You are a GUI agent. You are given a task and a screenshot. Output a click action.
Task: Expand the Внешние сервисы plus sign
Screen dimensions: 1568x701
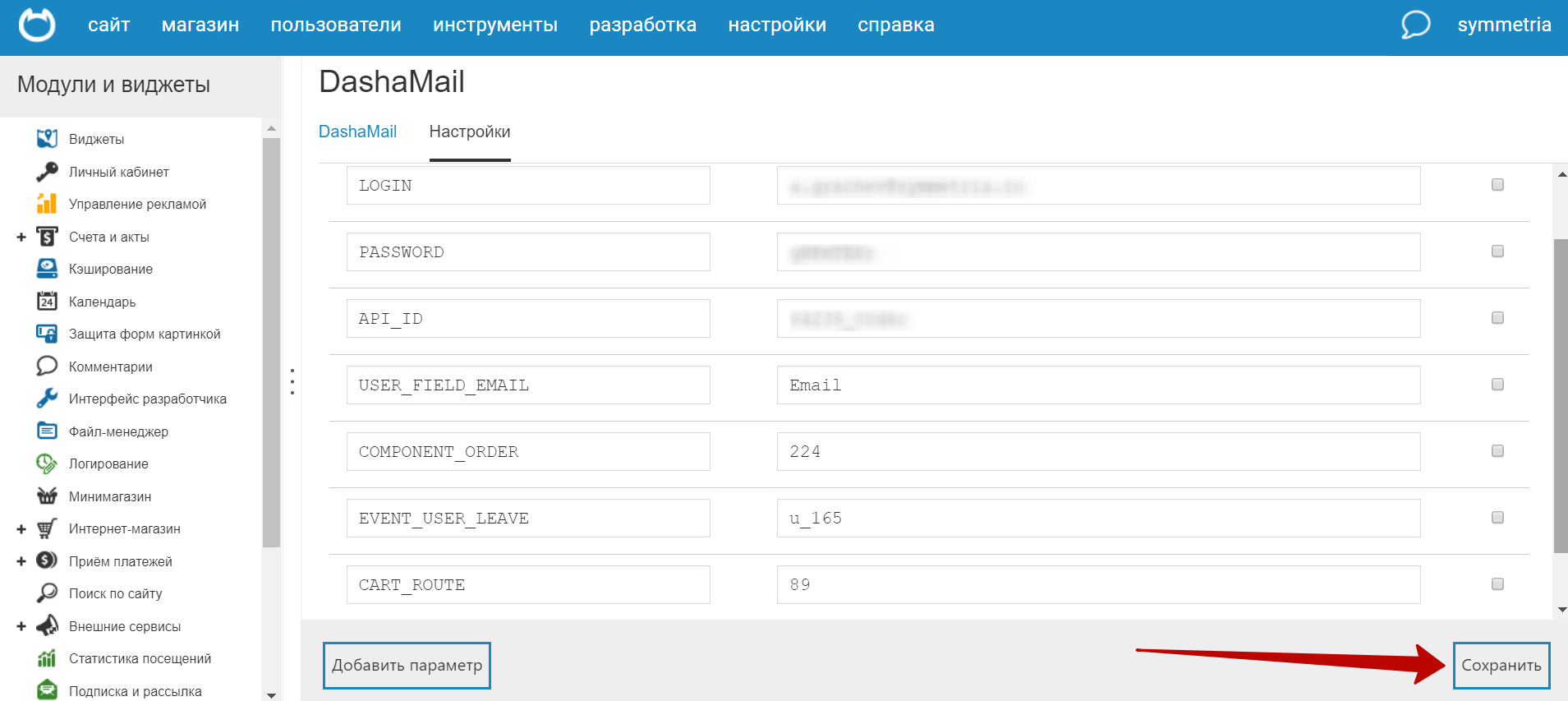21,627
